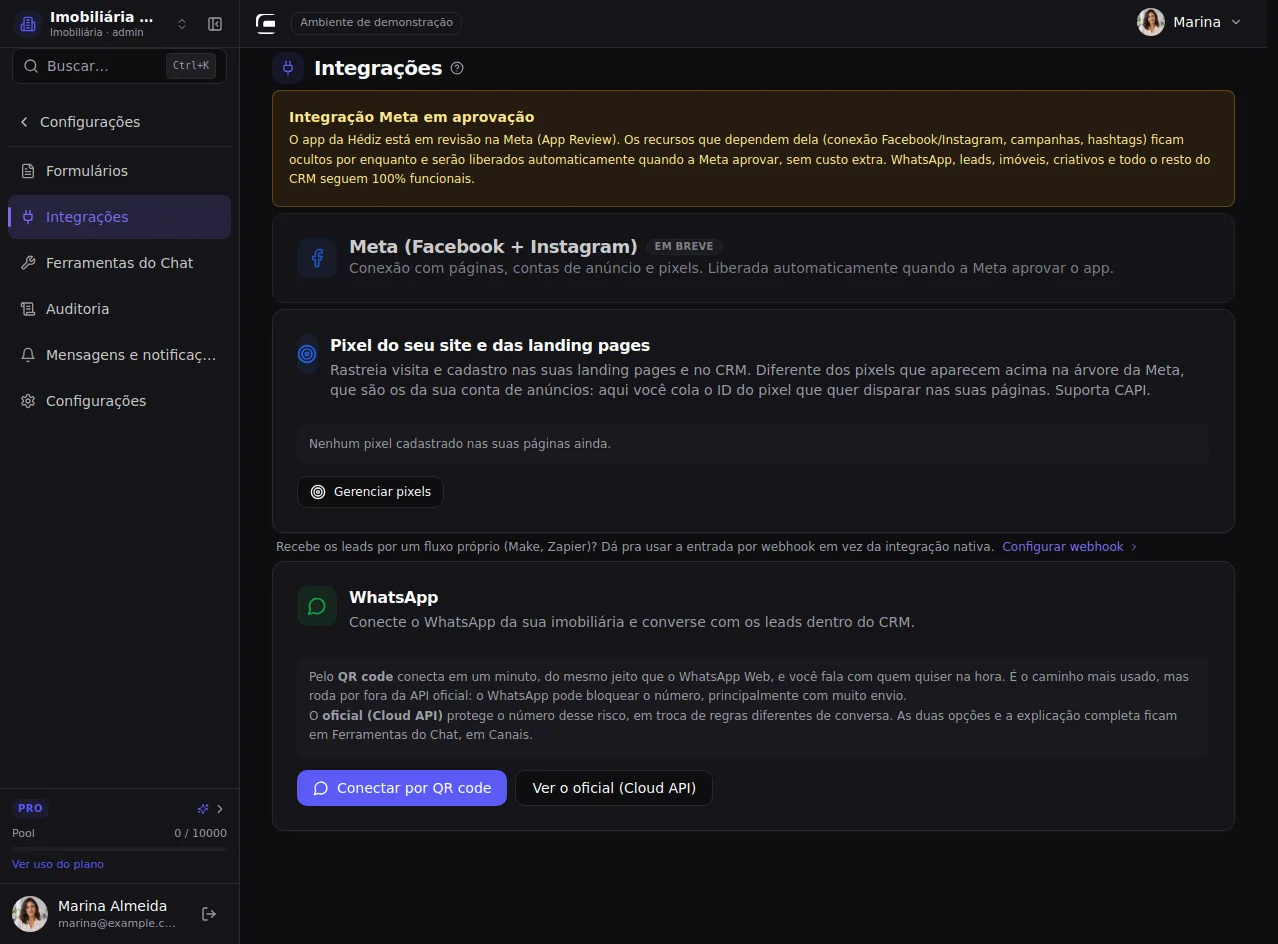
Task: Open the Marina user menu in the top bar
Action: 1189,22
